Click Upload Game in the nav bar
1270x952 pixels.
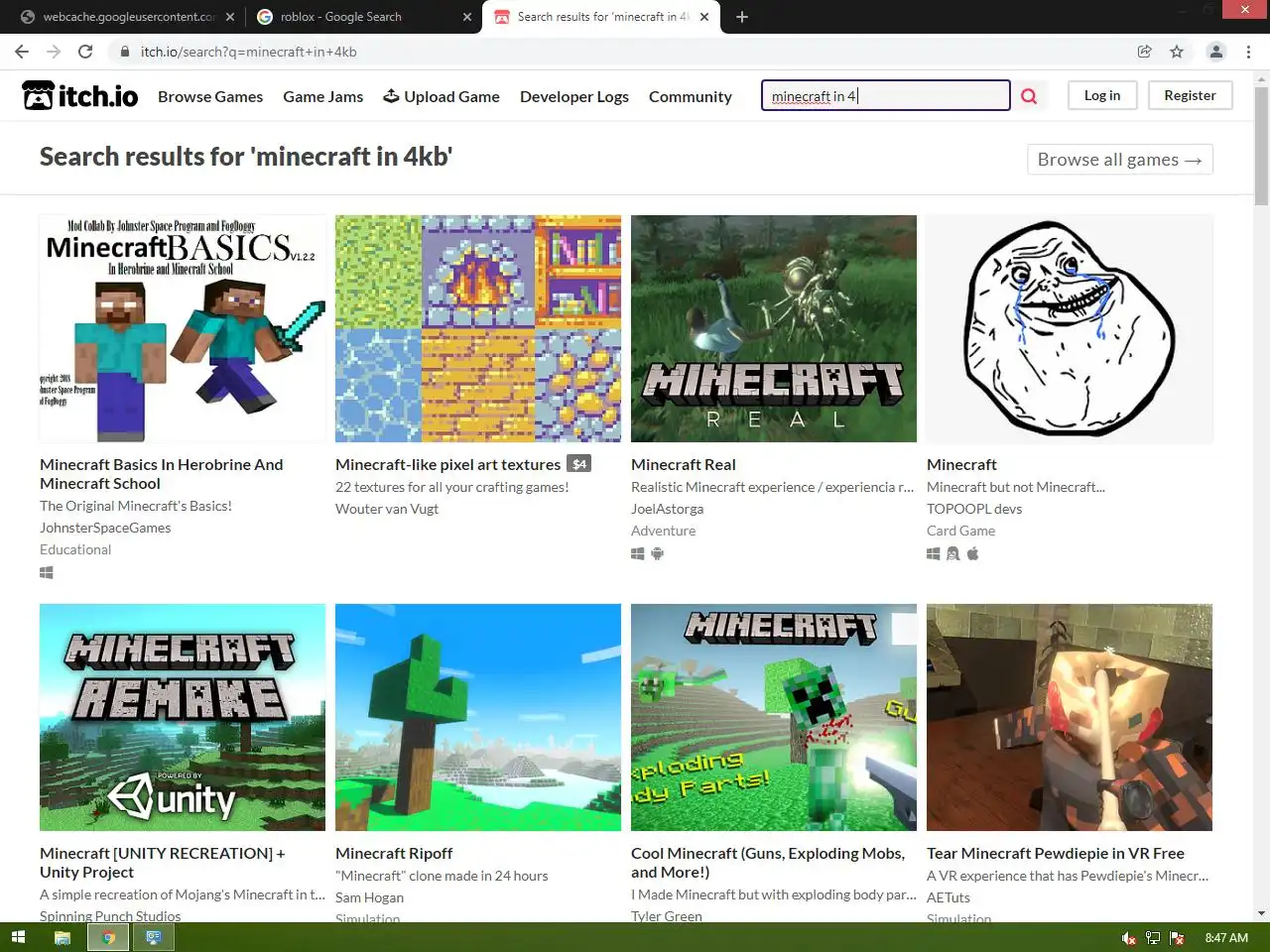(x=442, y=96)
